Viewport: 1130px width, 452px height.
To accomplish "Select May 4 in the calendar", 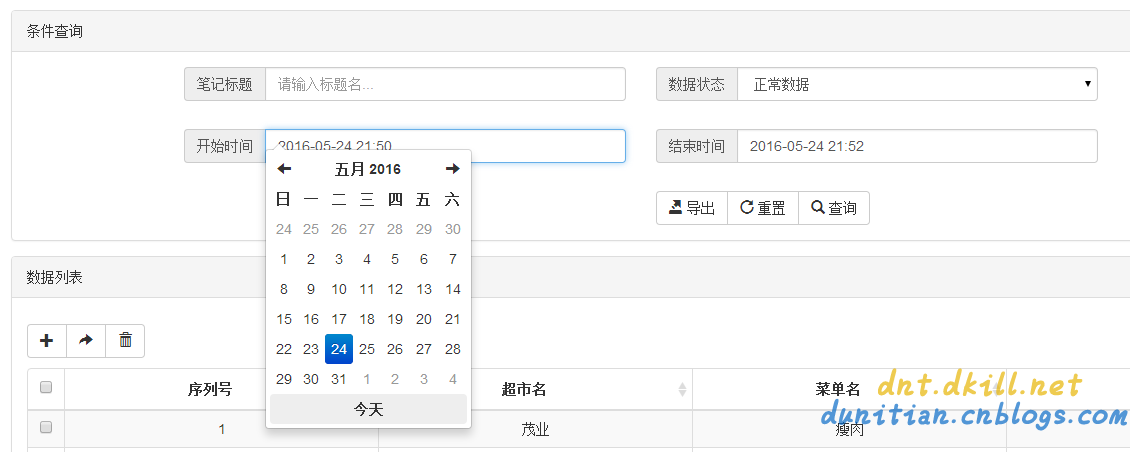I will [367, 259].
